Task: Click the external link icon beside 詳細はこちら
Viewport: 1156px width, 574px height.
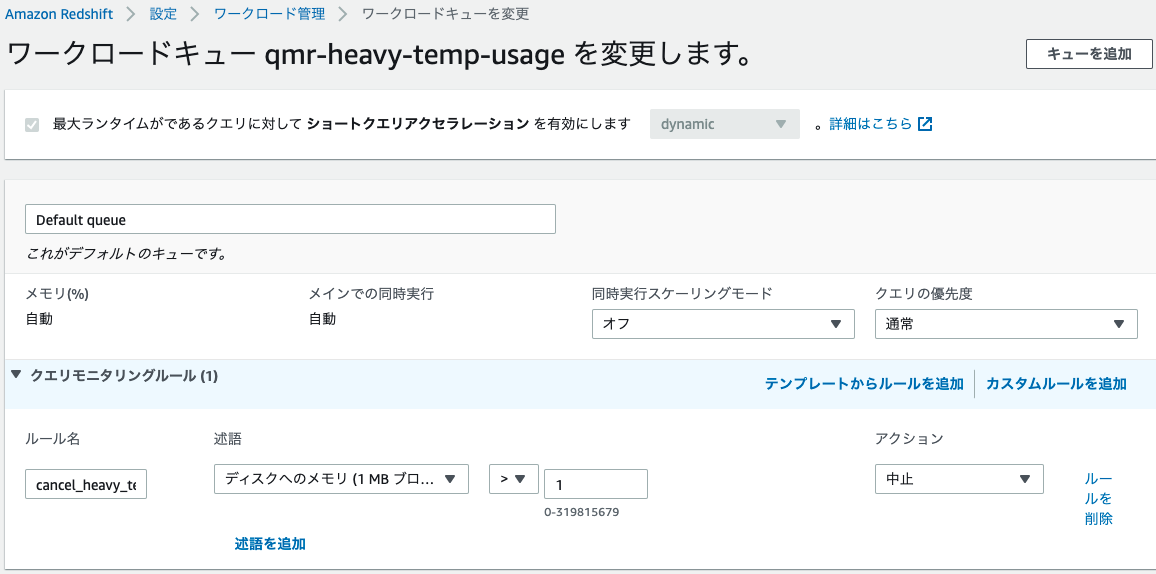Action: [x=925, y=124]
